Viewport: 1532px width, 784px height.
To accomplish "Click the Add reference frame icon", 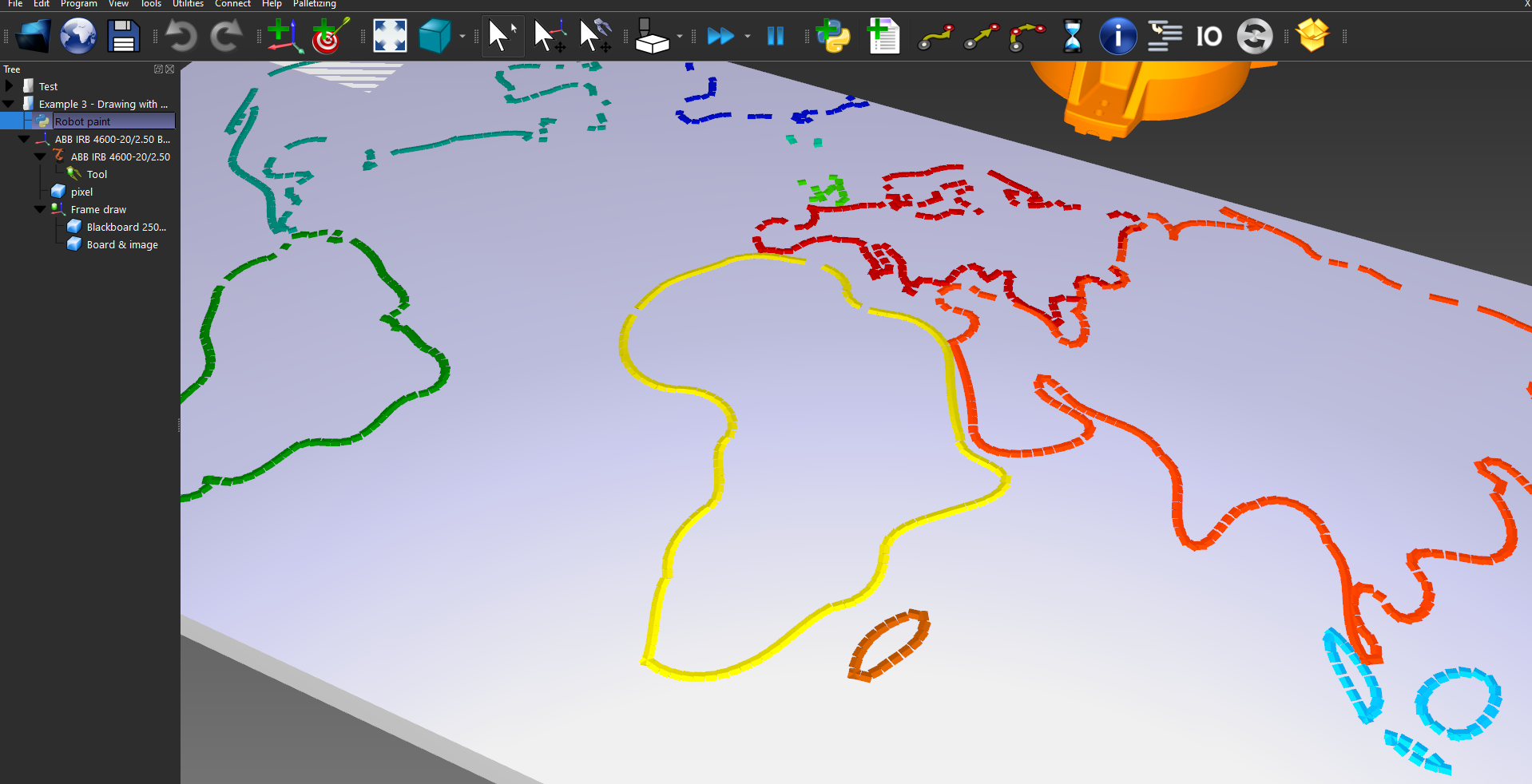I will (284, 37).
